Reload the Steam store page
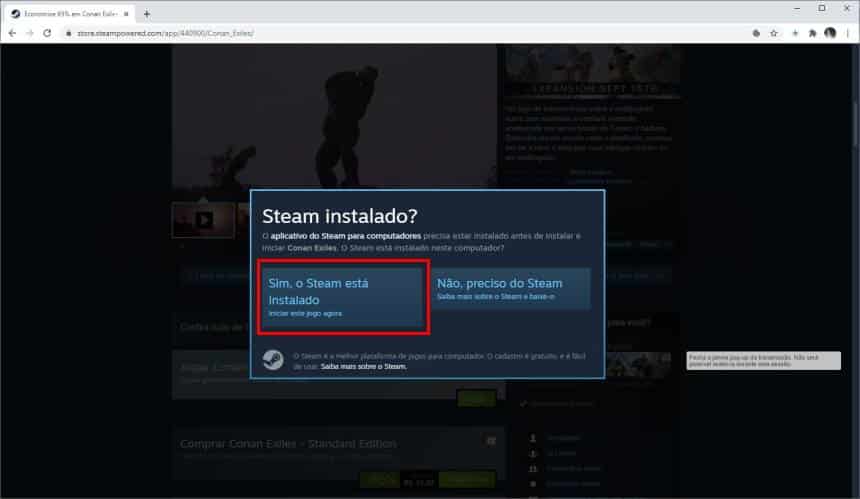 point(47,33)
